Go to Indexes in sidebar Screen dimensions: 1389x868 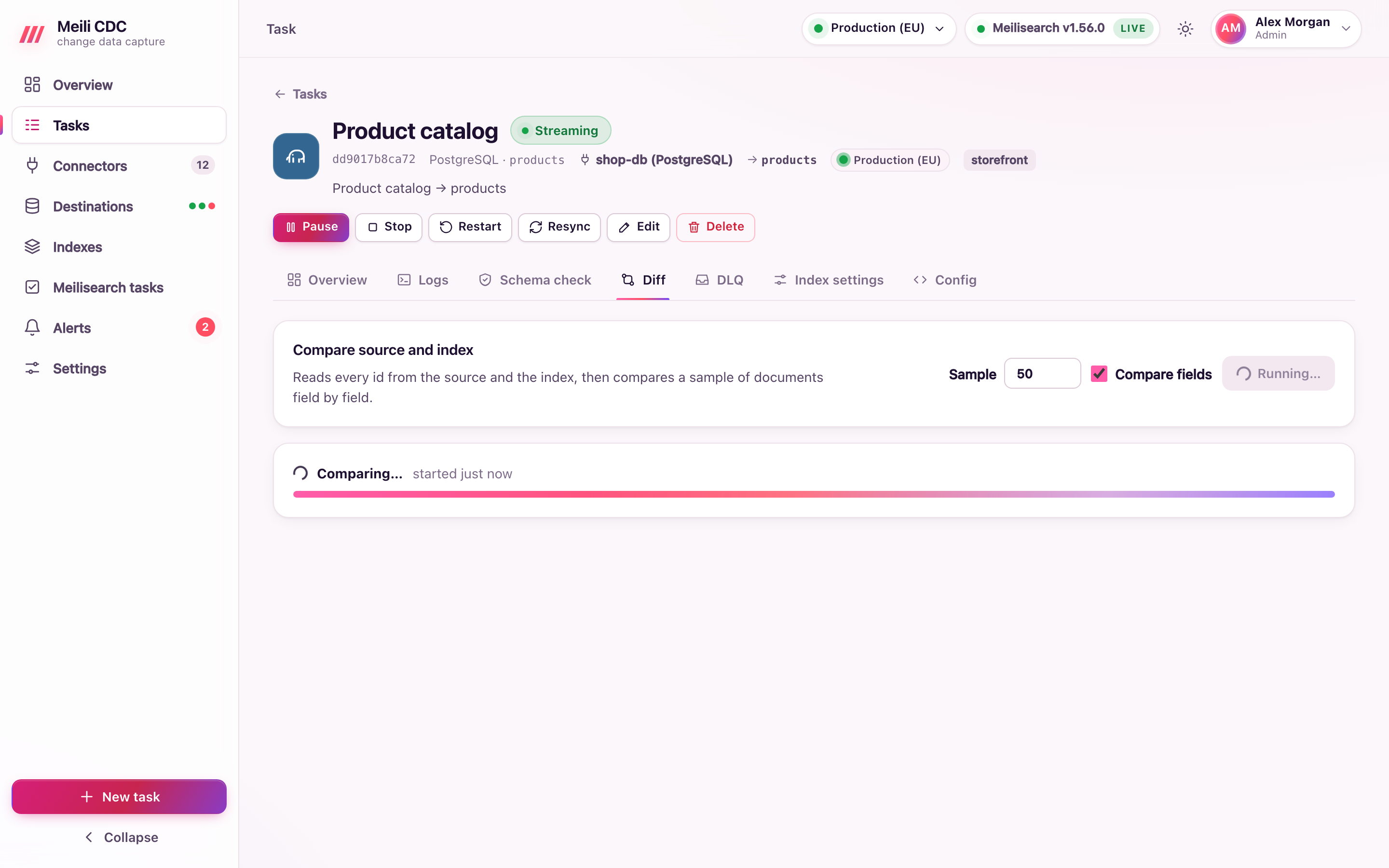pos(119,247)
